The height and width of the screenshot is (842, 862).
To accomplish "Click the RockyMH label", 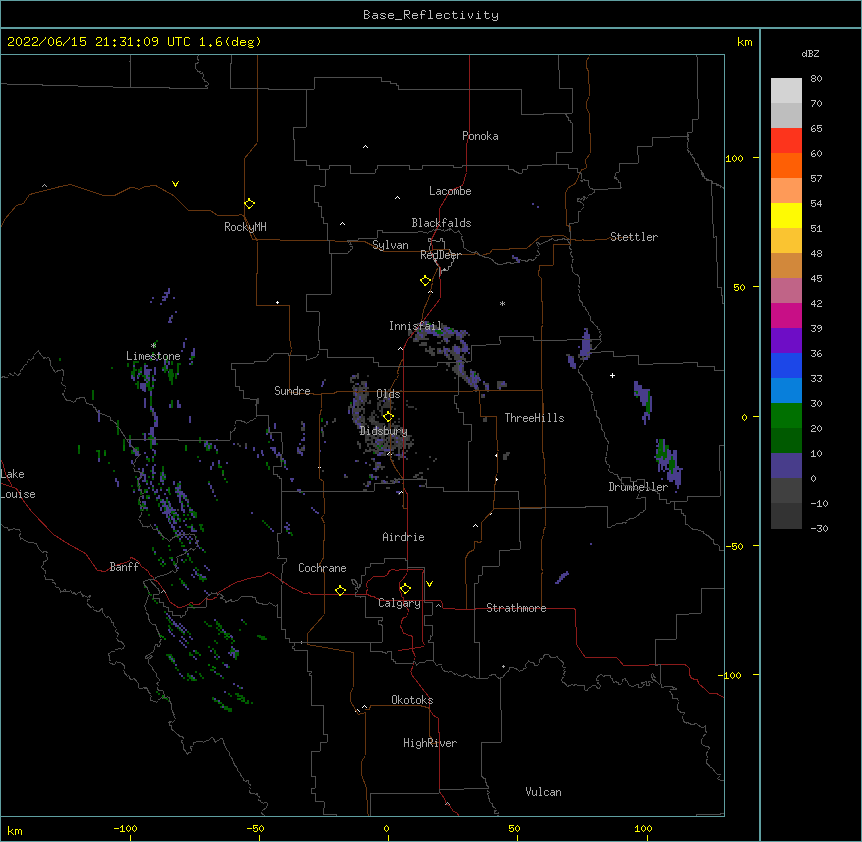I will point(245,227).
